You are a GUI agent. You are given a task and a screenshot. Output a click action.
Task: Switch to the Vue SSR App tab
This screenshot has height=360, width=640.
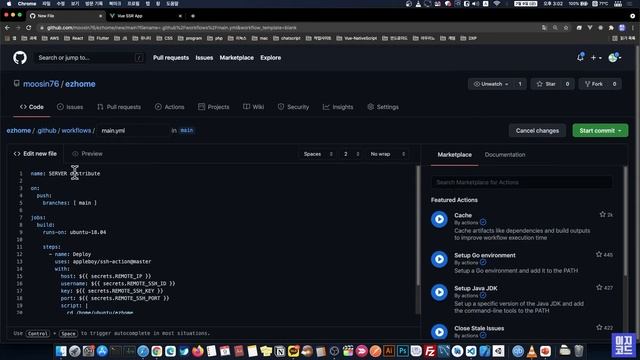[x=146, y=16]
